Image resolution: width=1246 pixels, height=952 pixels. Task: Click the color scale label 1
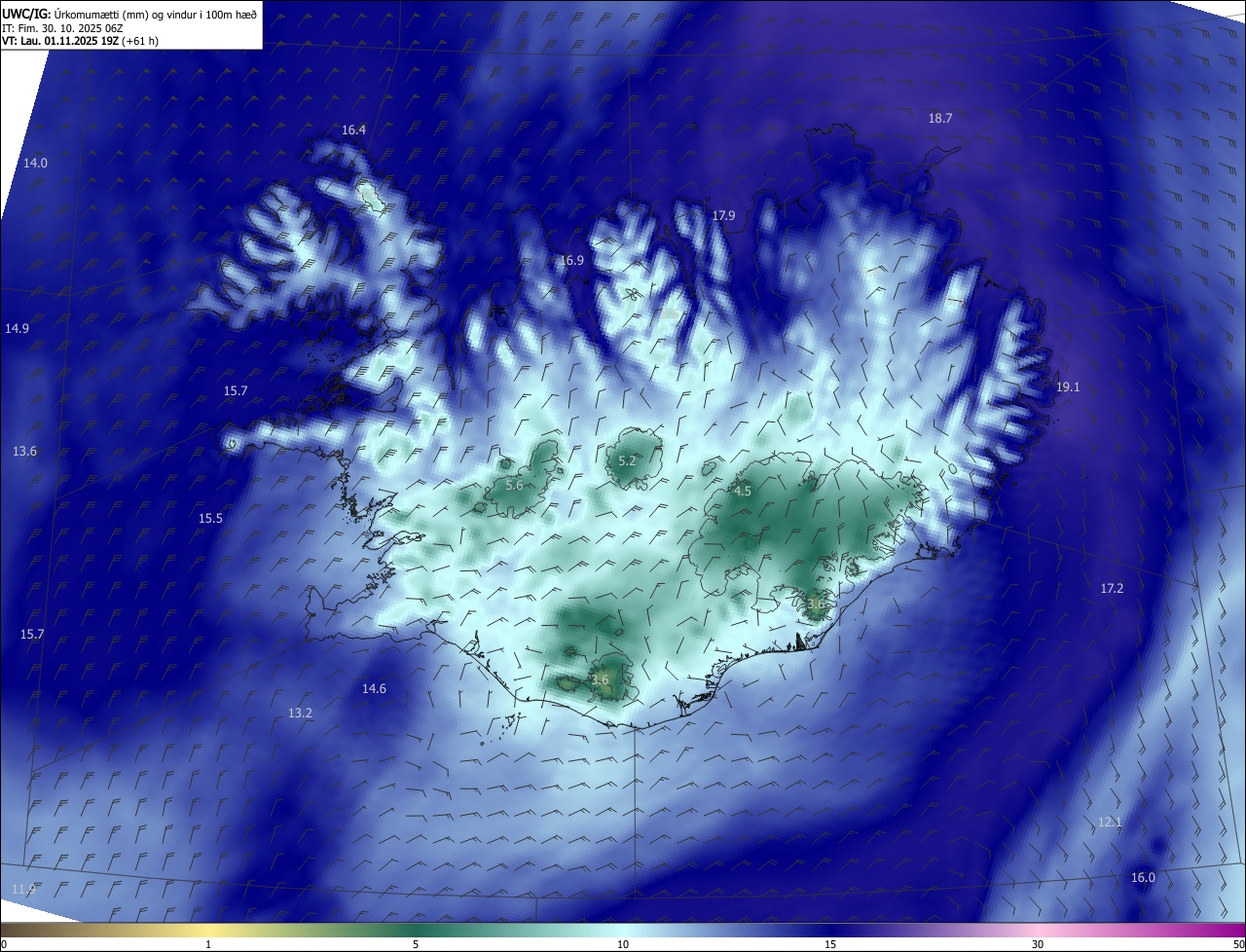point(208,944)
